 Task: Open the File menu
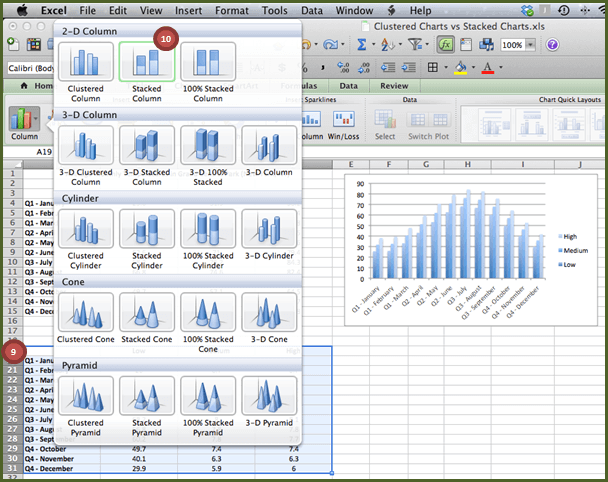point(88,10)
